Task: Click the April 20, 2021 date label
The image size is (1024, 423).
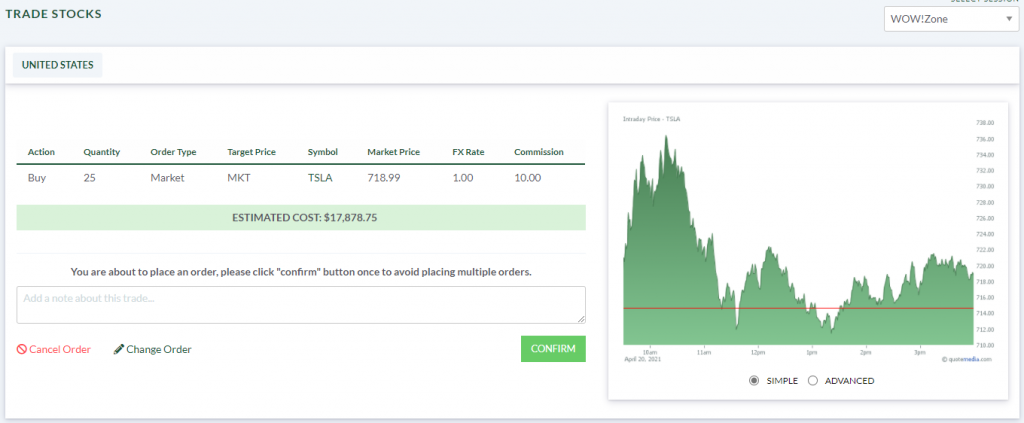Action: pyautogui.click(x=643, y=359)
